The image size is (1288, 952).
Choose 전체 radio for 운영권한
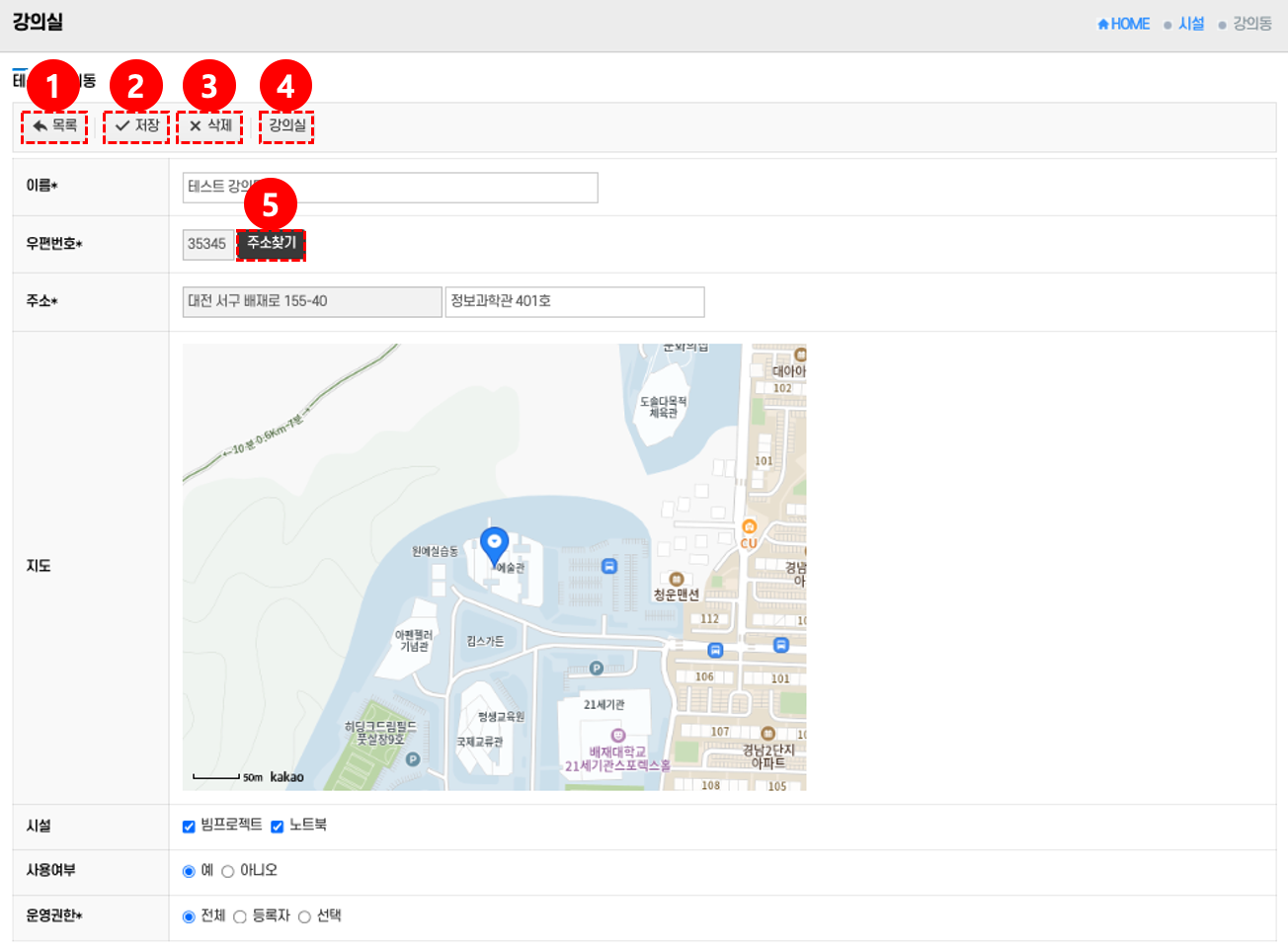[x=189, y=916]
